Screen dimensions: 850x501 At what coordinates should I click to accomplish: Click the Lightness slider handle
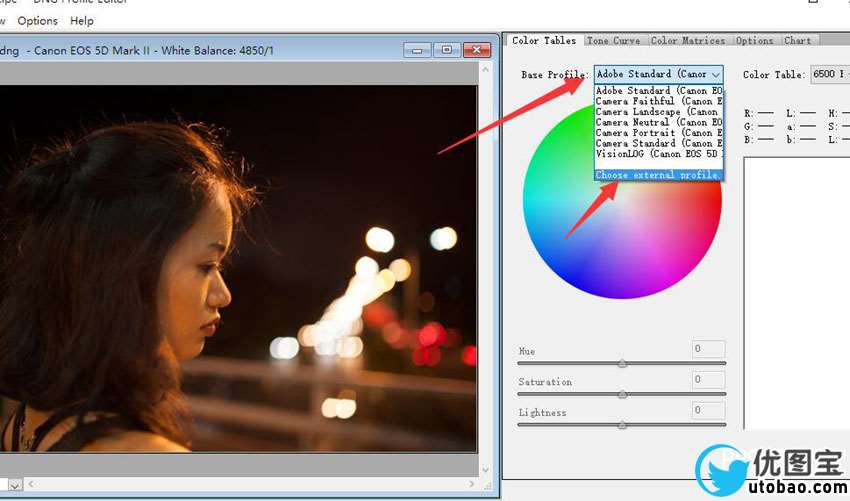[622, 425]
